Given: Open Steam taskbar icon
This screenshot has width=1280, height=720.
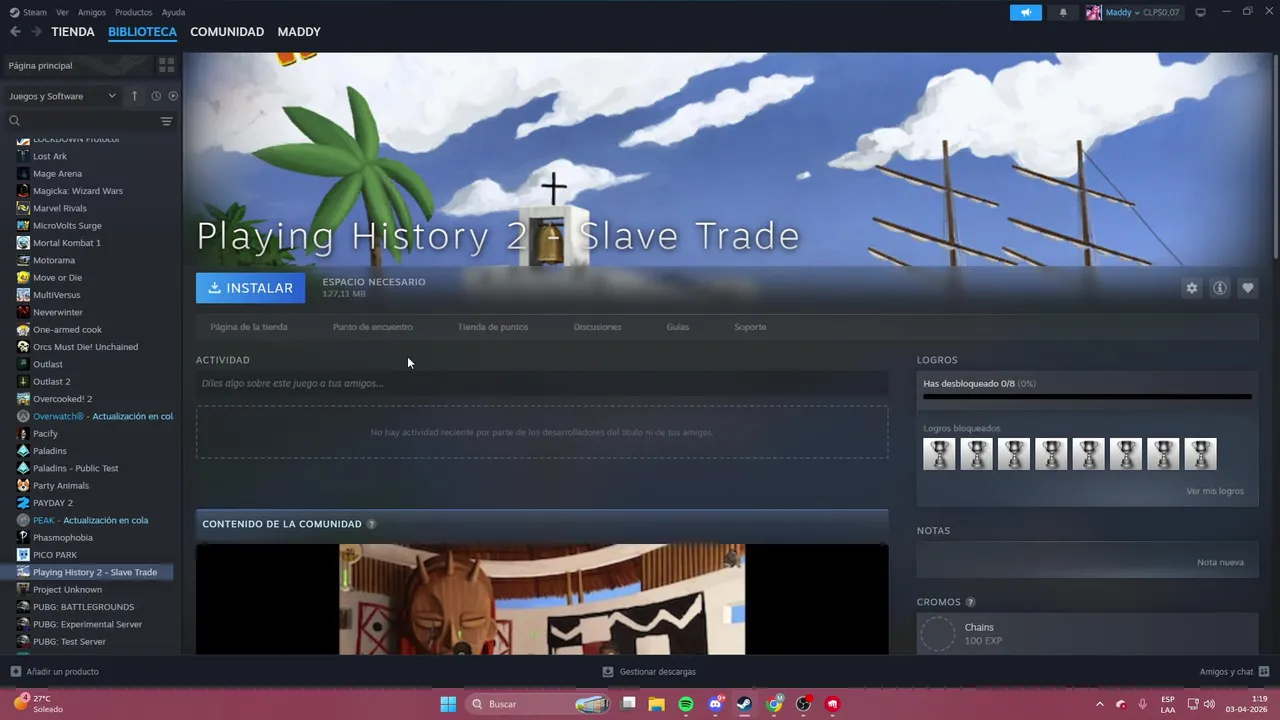Looking at the screenshot, I should tap(745, 704).
